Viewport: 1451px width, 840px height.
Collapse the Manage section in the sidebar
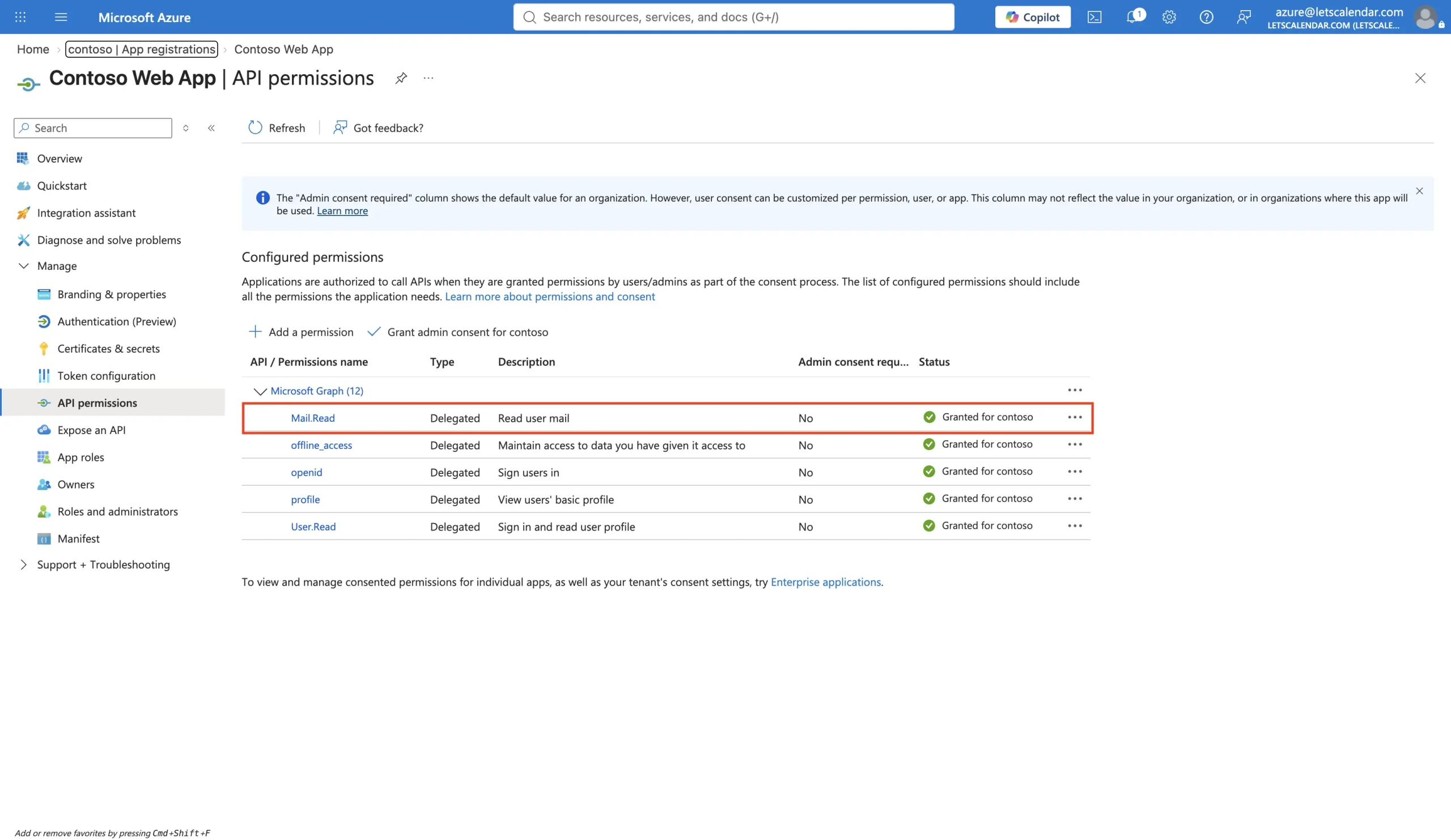point(24,266)
